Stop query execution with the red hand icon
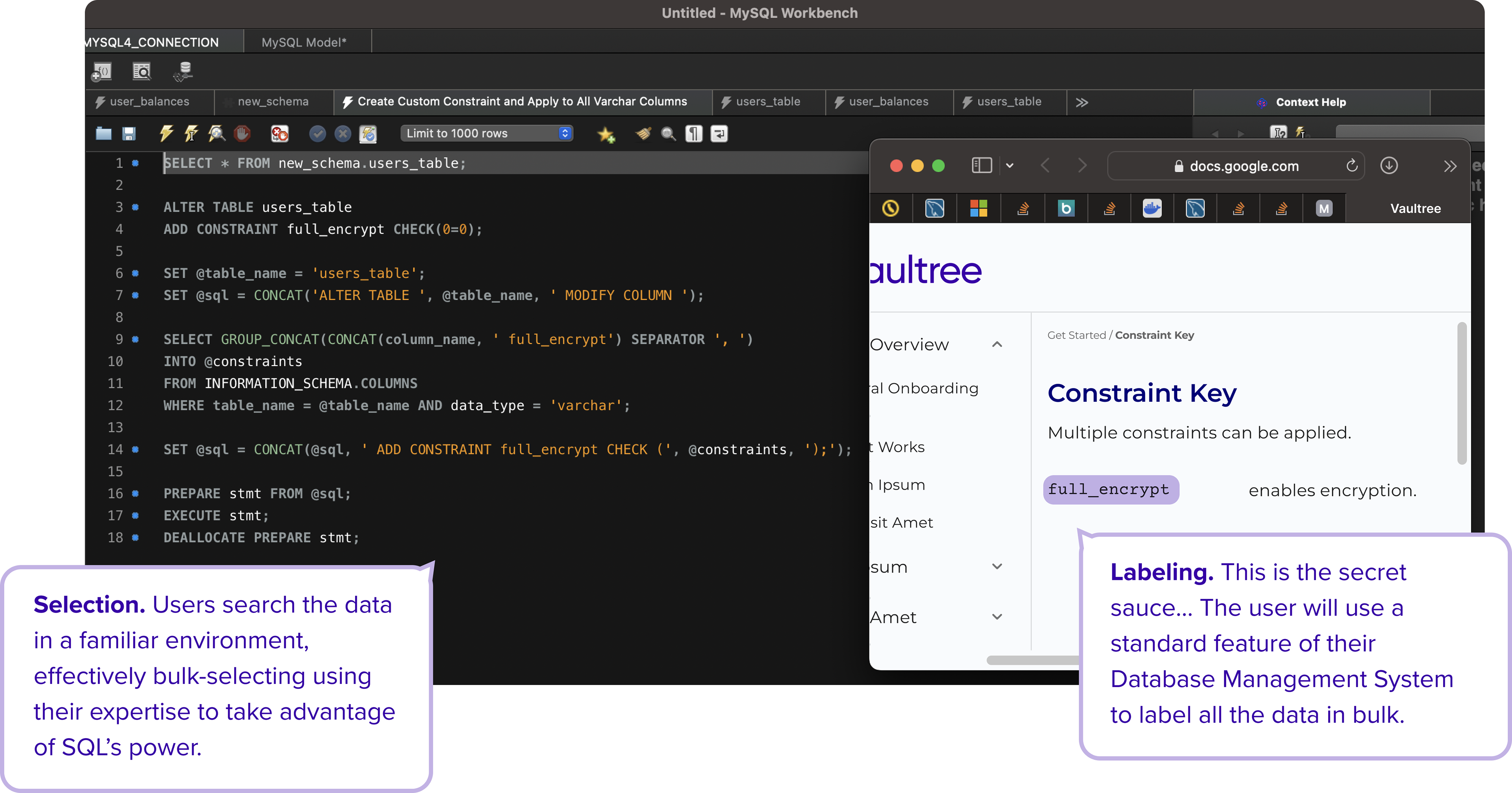 (x=242, y=134)
